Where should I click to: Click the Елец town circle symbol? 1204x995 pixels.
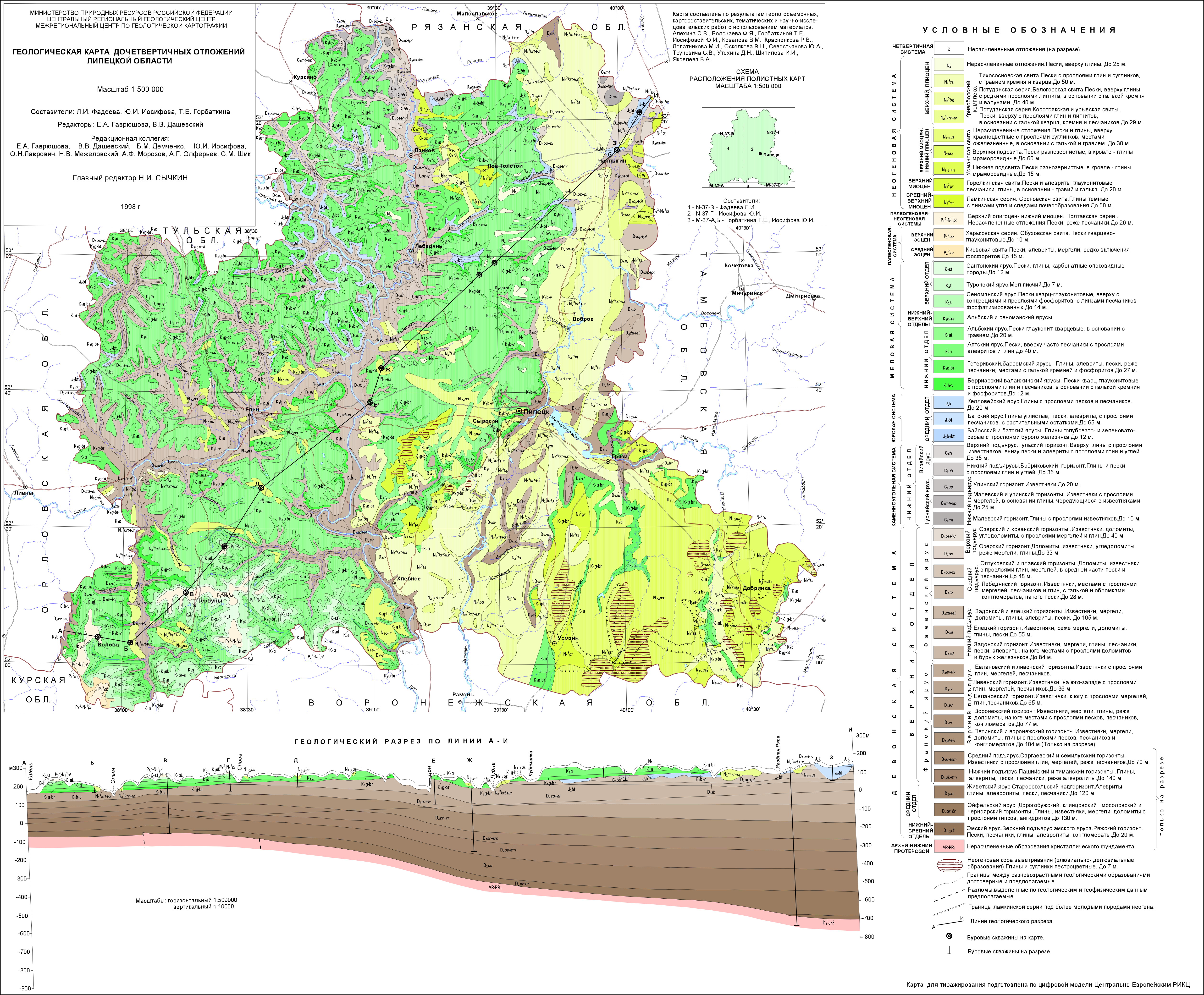point(251,415)
